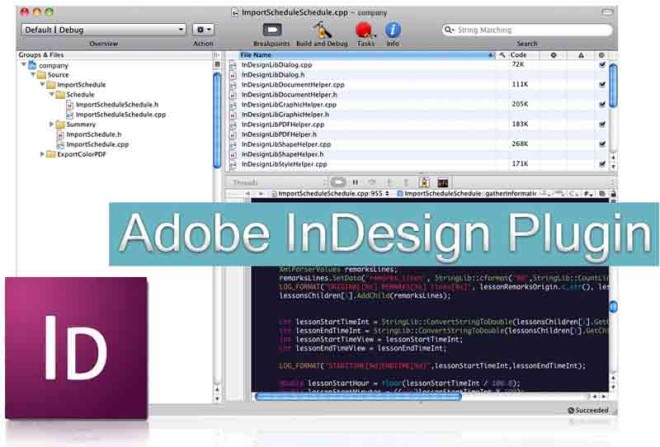Click the spray-can breakpoints icon in debugger bar
This screenshot has width=660, height=447.
[x=424, y=182]
